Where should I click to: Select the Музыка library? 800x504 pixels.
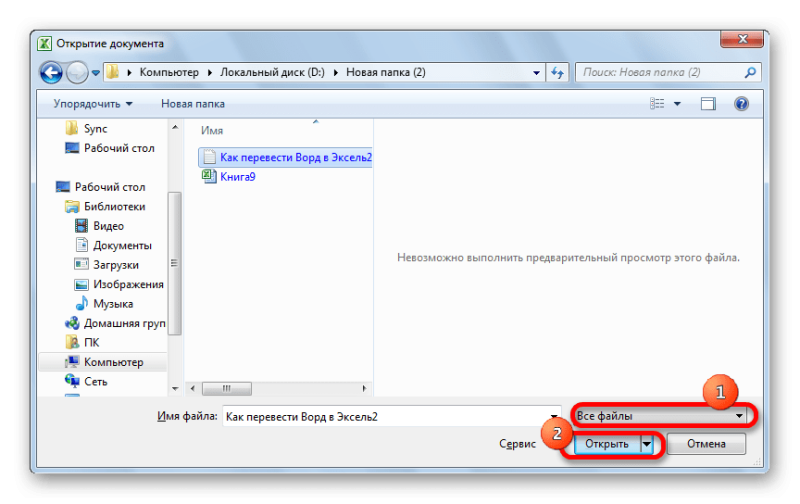click(x=105, y=304)
